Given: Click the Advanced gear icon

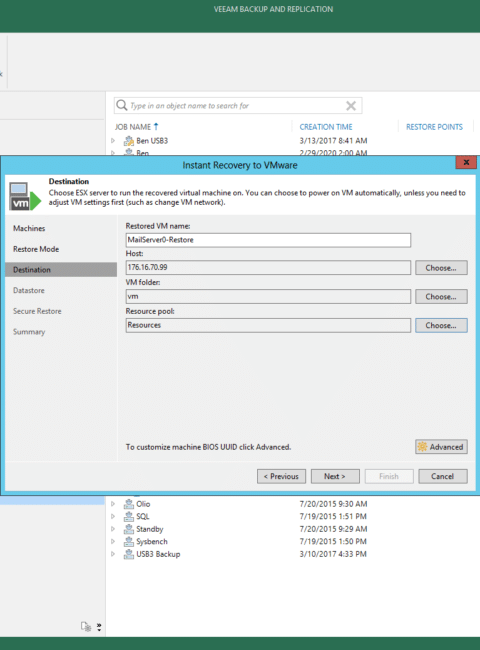Looking at the screenshot, I should coord(422,447).
